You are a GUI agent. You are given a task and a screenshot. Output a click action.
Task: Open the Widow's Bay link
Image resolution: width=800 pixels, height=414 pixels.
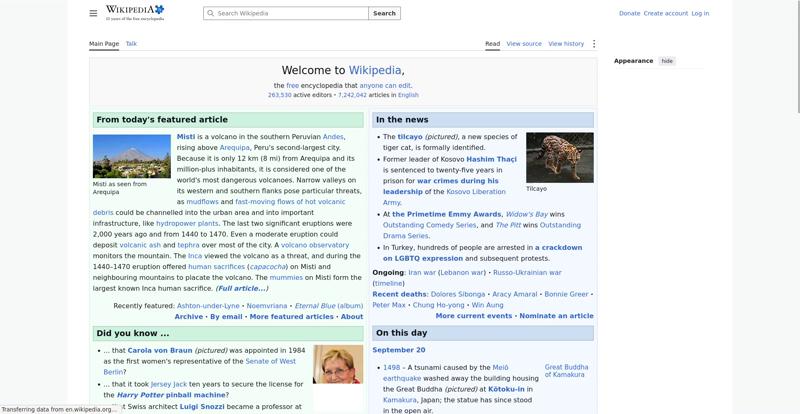(527, 214)
